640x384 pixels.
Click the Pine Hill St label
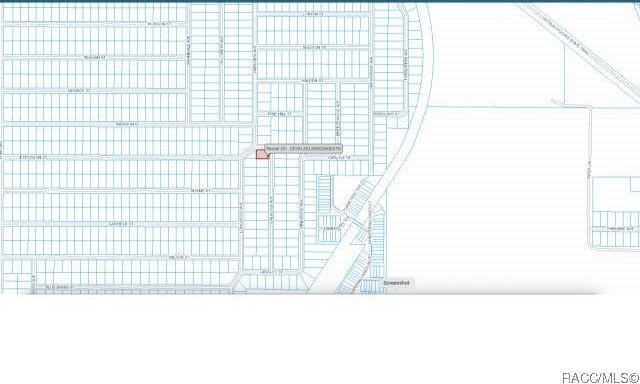tap(280, 114)
